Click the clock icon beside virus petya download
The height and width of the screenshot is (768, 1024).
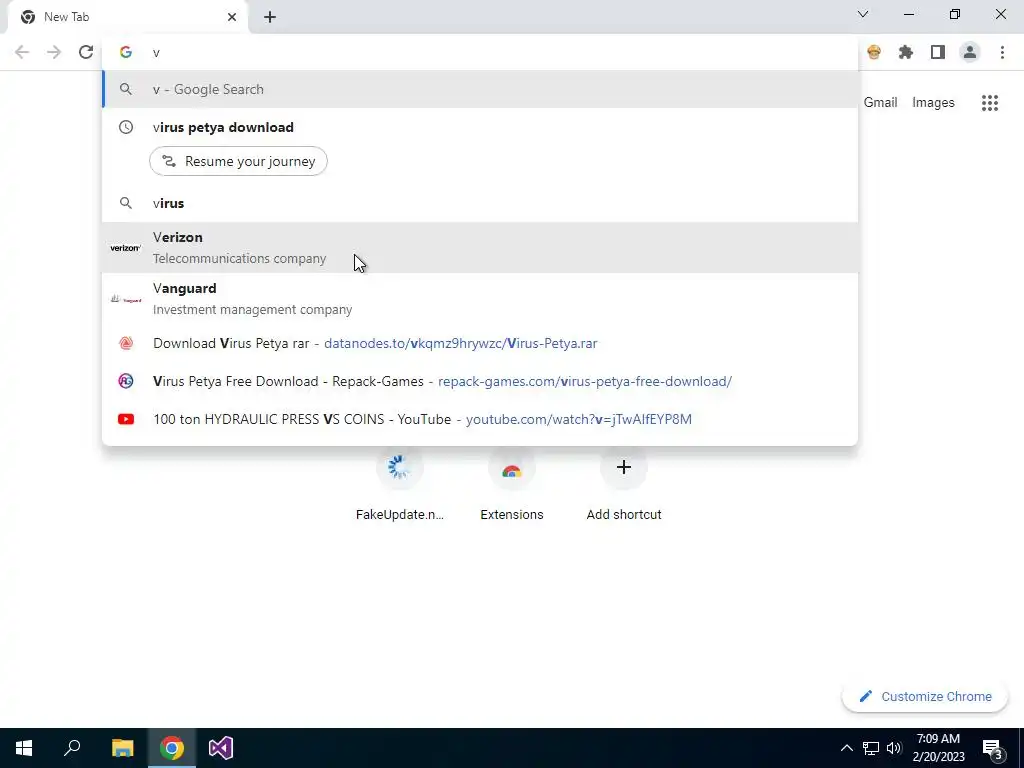pos(126,127)
